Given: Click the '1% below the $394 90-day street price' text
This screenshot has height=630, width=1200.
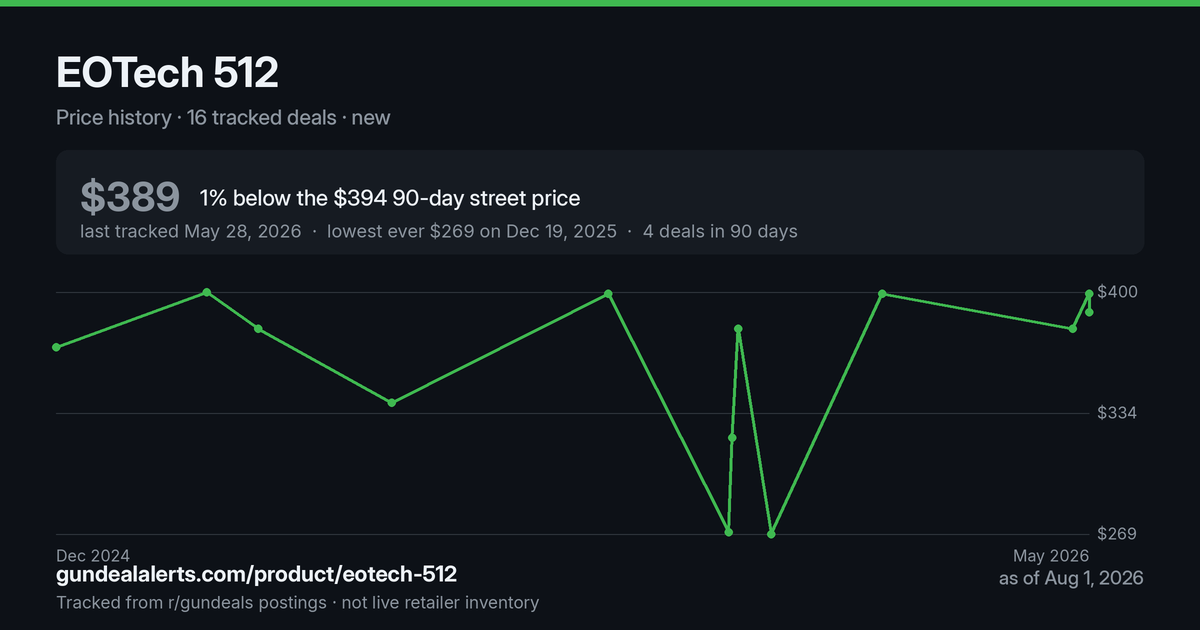Looking at the screenshot, I should [390, 198].
